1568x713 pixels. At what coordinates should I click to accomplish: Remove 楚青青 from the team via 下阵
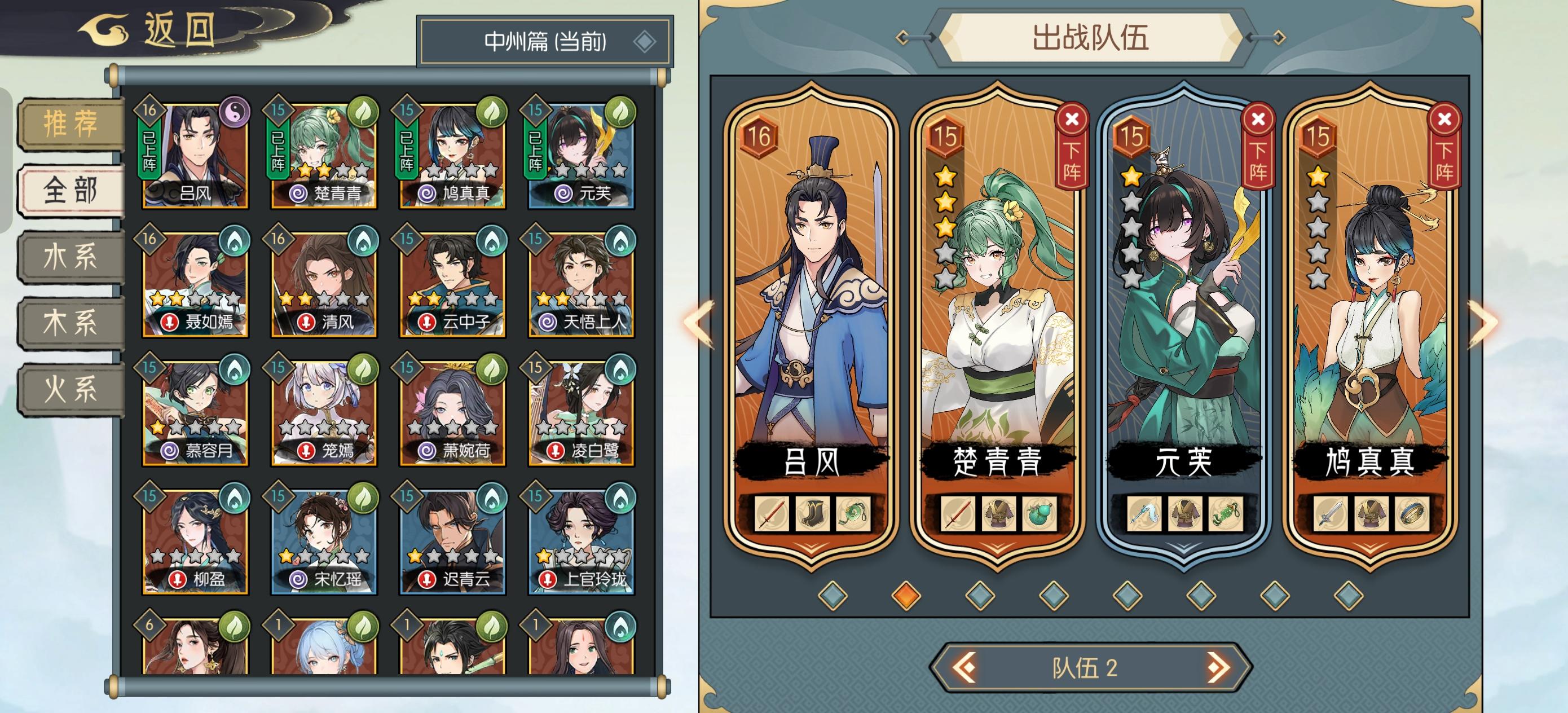pyautogui.click(x=1072, y=148)
